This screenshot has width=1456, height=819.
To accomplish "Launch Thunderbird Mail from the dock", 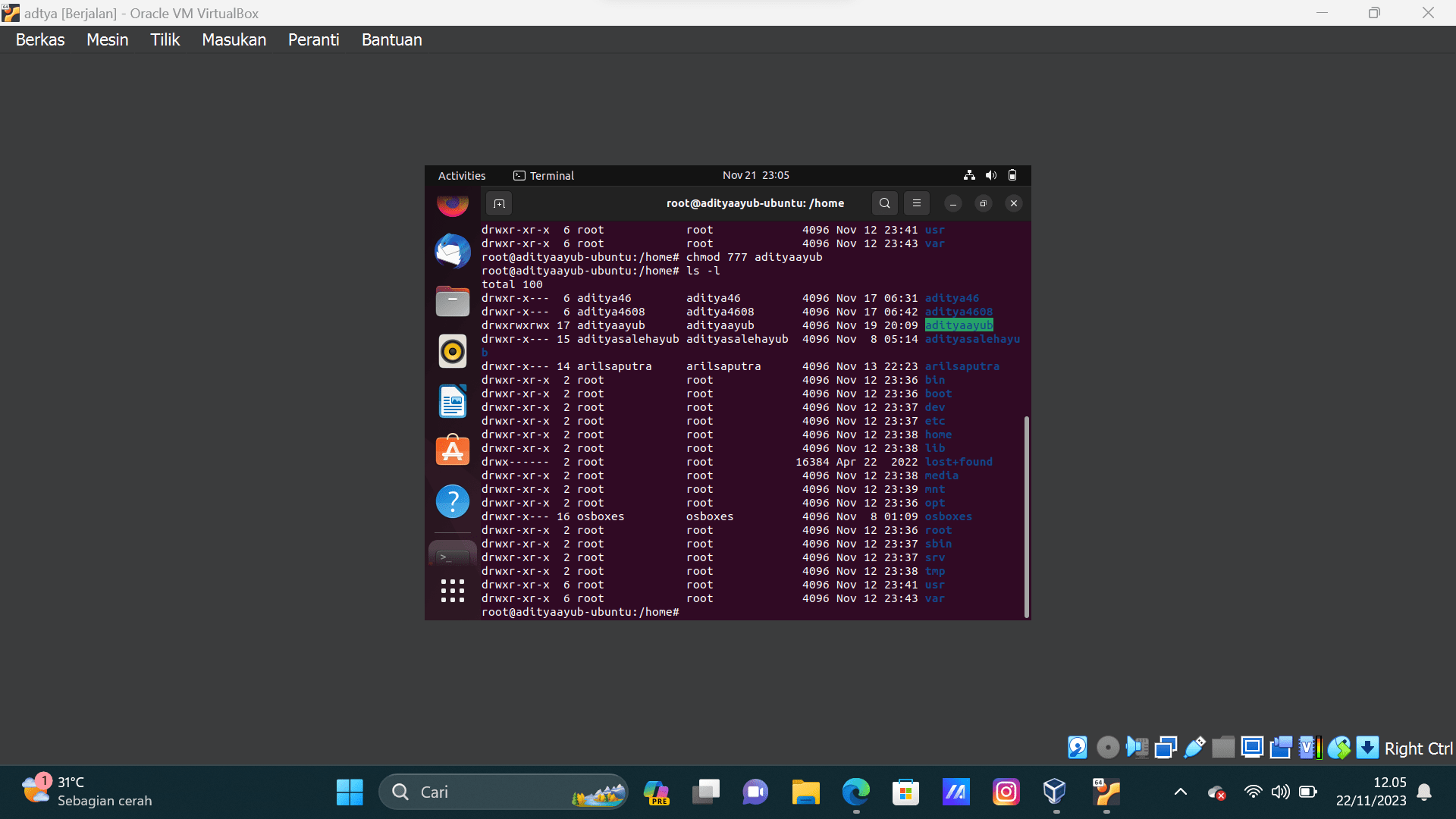I will tap(453, 251).
